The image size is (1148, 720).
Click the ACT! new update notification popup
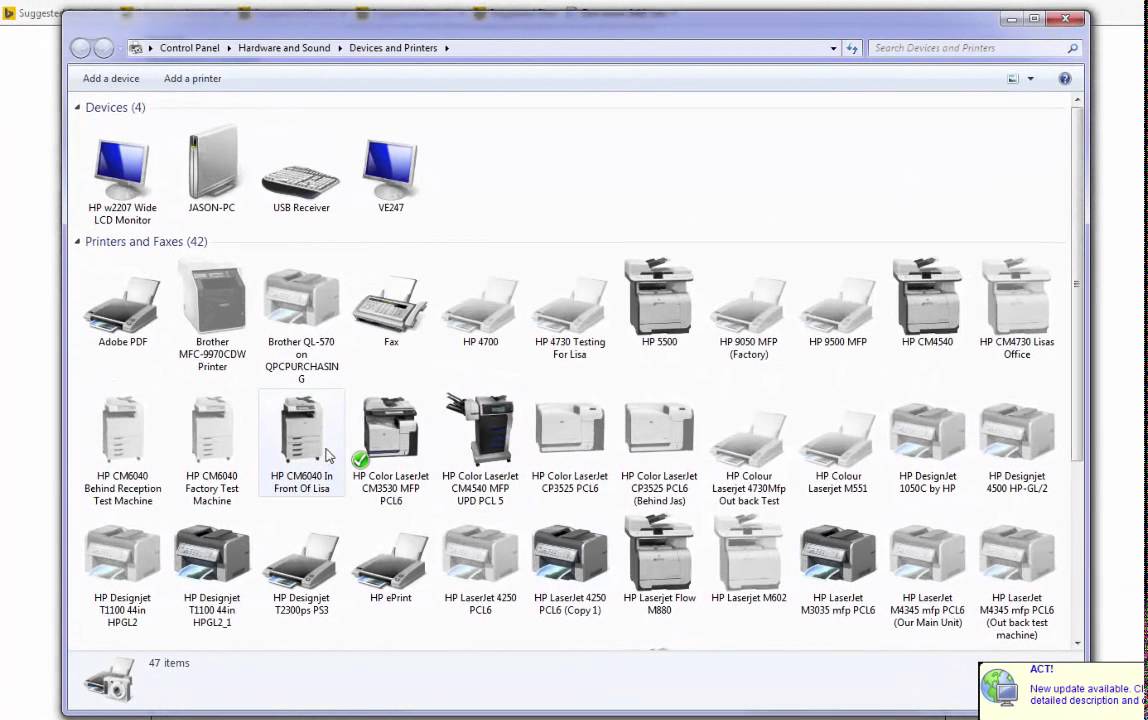(x=1063, y=689)
